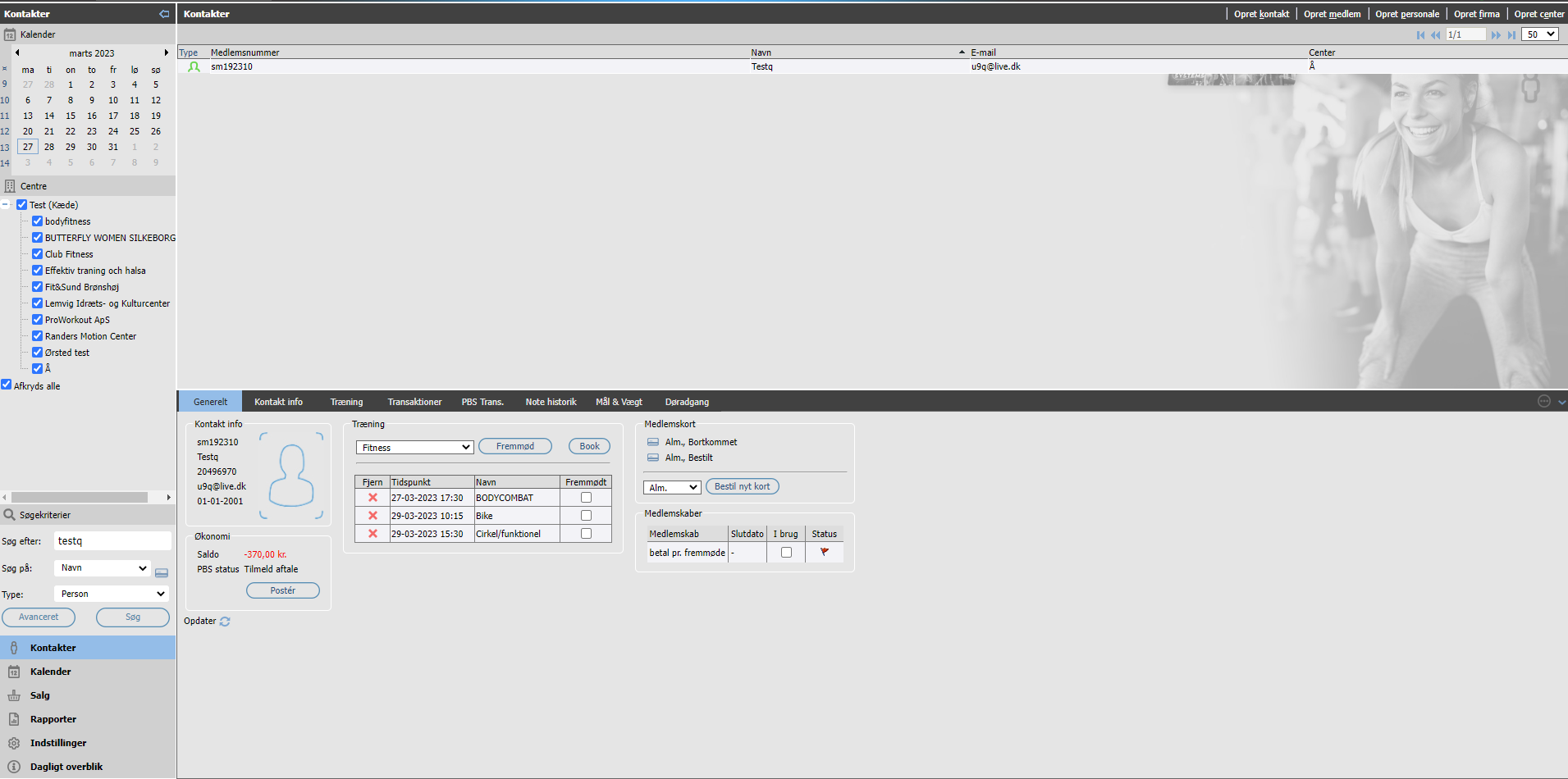Open the Døradgang tab
The height and width of the screenshot is (779, 1568).
pyautogui.click(x=687, y=402)
